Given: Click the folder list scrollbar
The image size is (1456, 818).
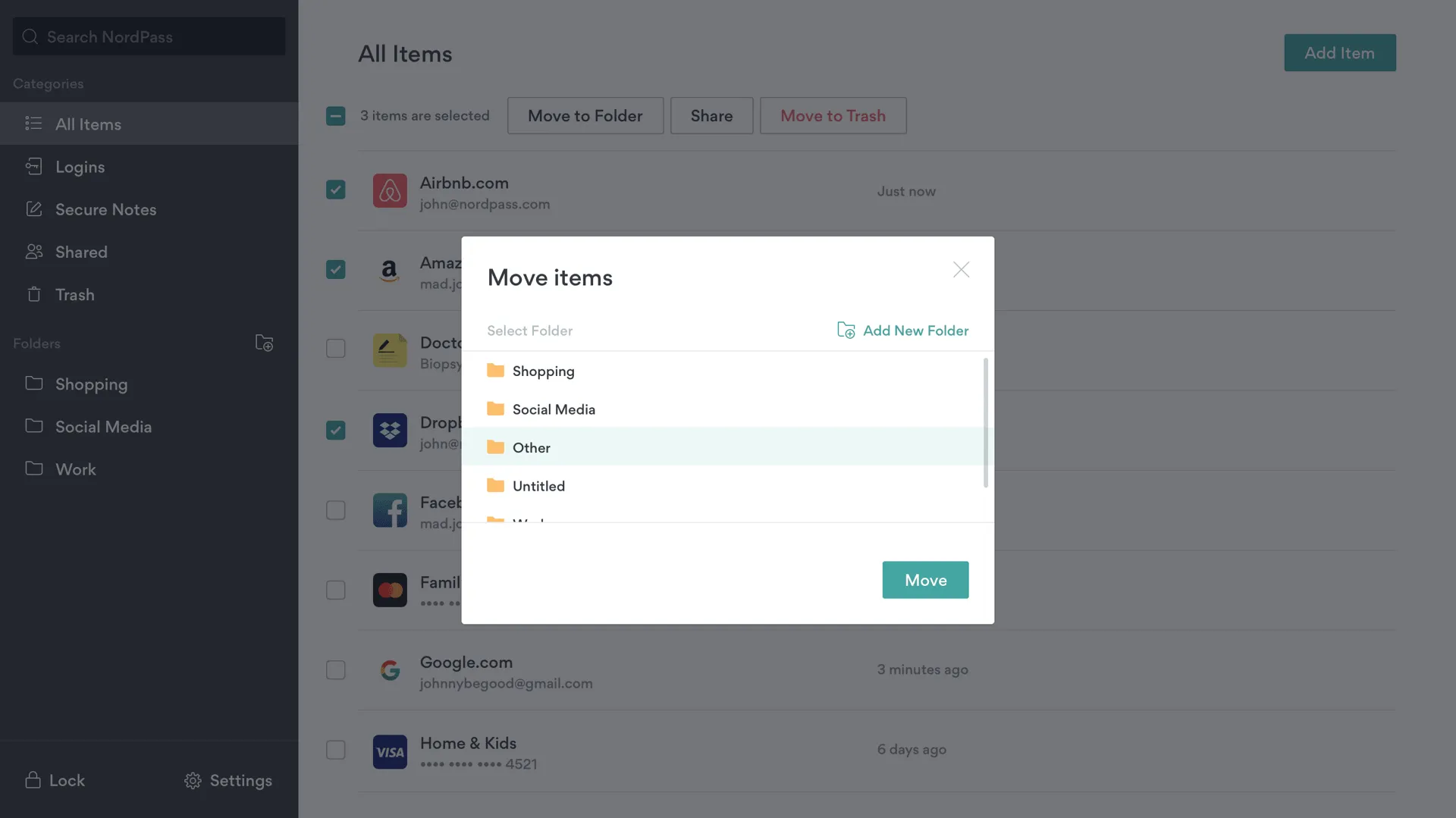Looking at the screenshot, I should click(985, 422).
